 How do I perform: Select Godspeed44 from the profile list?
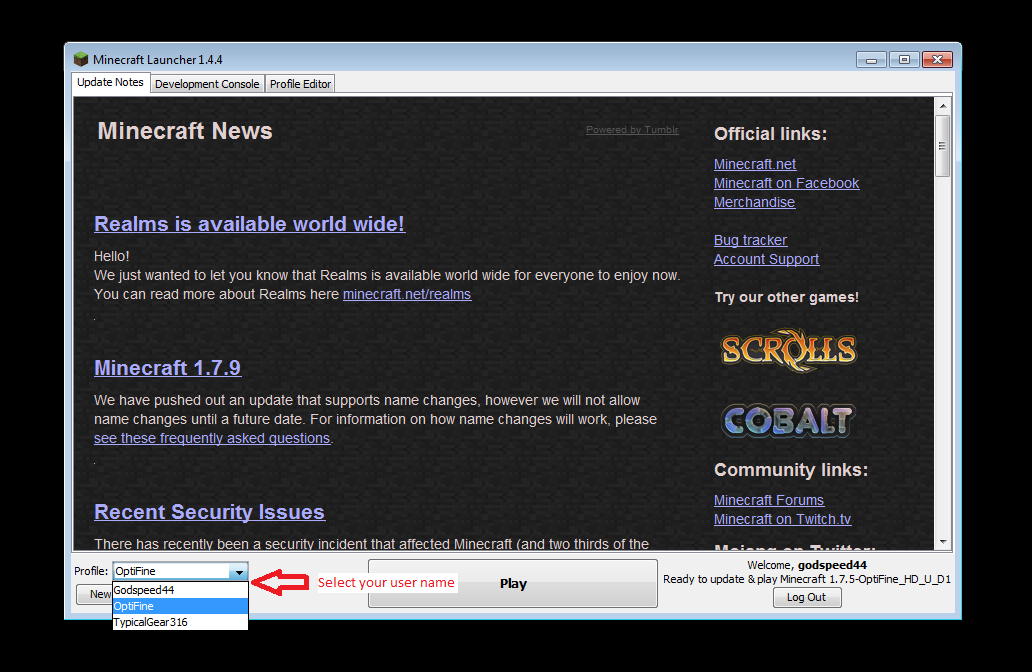[x=180, y=590]
